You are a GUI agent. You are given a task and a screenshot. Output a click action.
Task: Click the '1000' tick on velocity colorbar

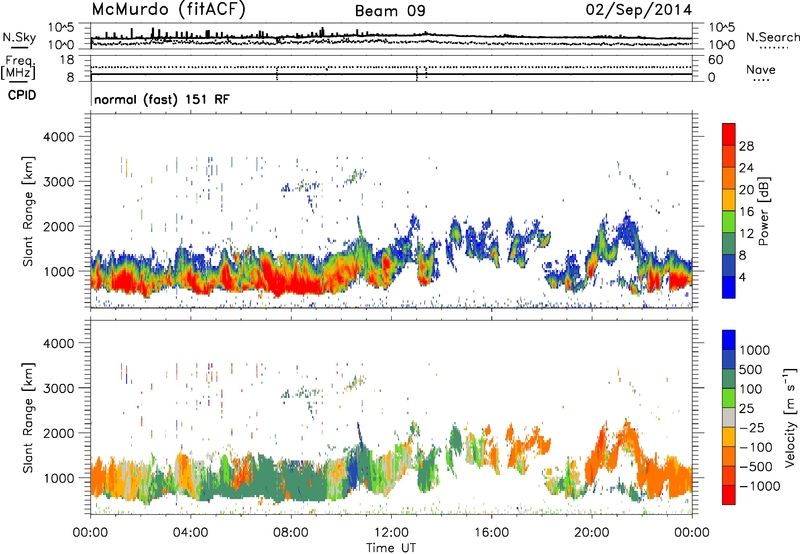pos(755,350)
